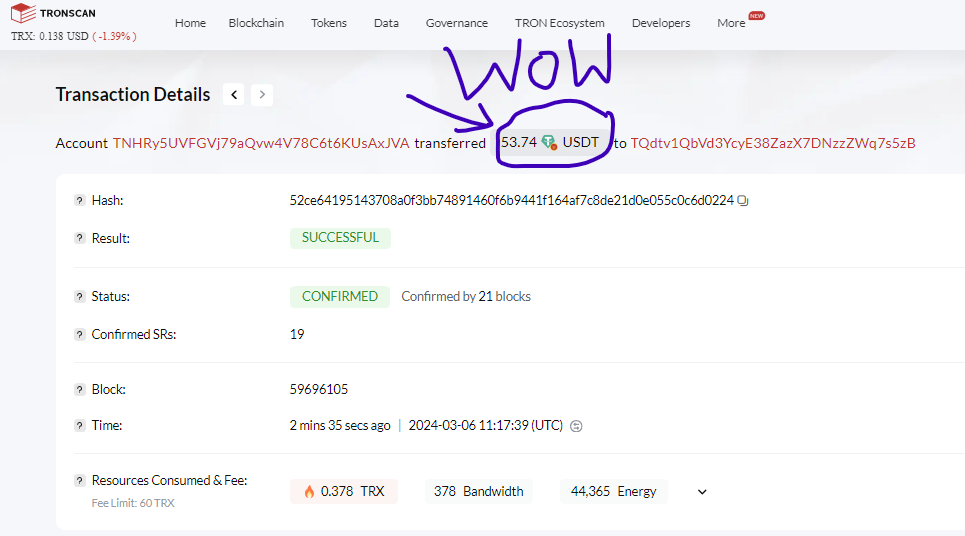The width and height of the screenshot is (965, 536).
Task: Show help for Hash field
Action: (79, 201)
